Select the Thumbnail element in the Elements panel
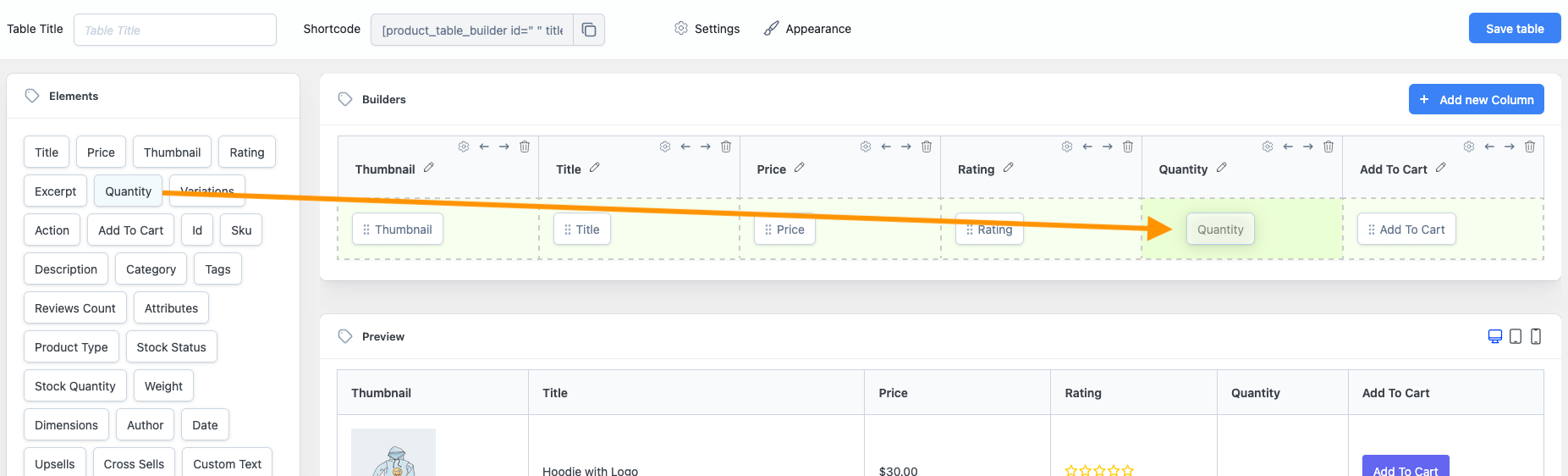 tap(172, 152)
